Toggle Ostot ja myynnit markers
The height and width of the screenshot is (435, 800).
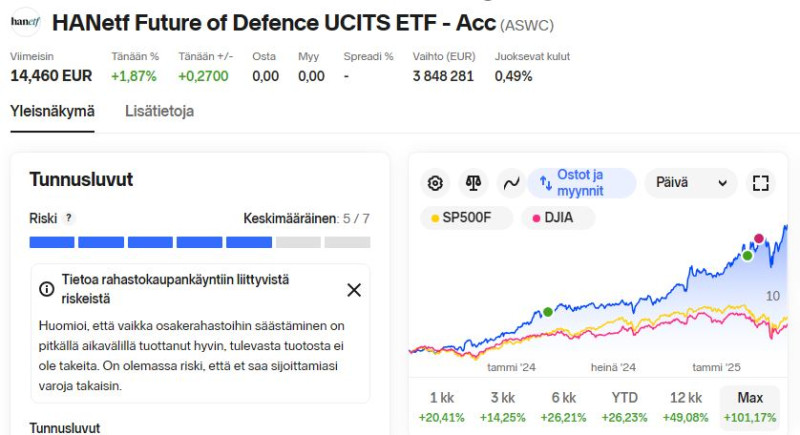[x=582, y=183]
